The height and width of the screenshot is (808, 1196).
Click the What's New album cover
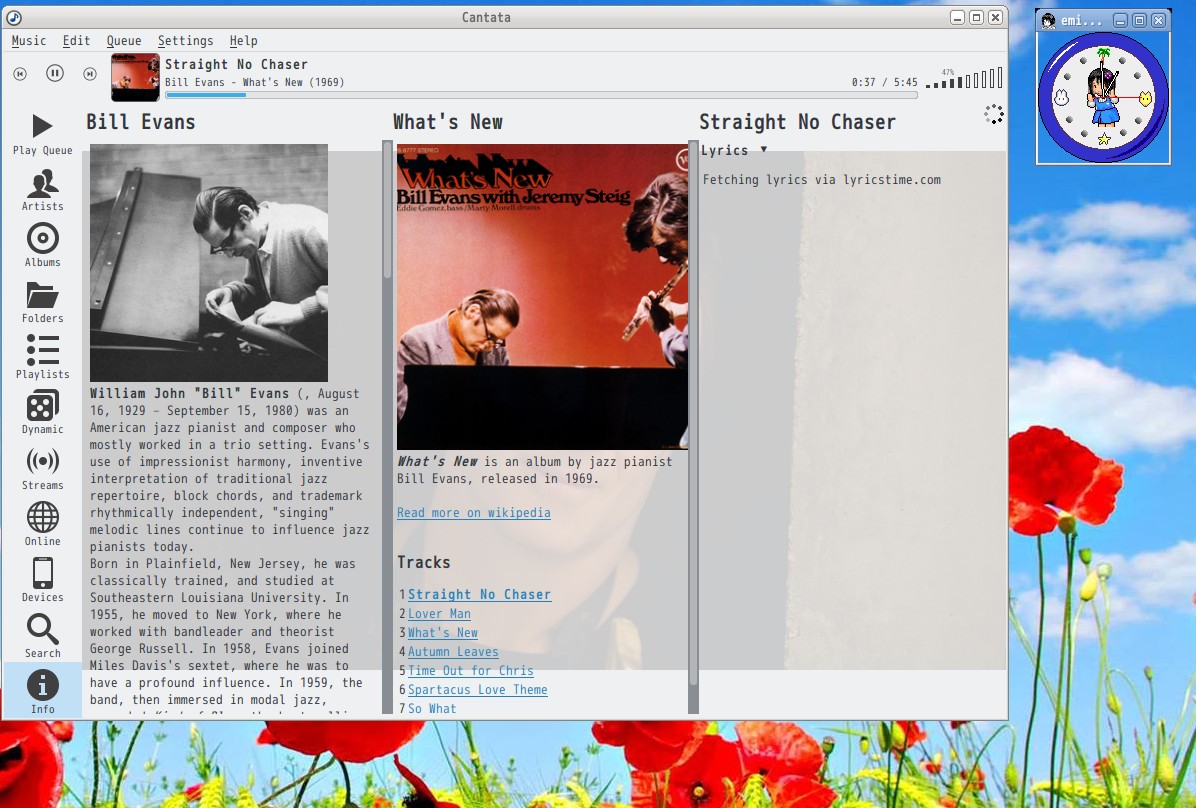pos(542,295)
